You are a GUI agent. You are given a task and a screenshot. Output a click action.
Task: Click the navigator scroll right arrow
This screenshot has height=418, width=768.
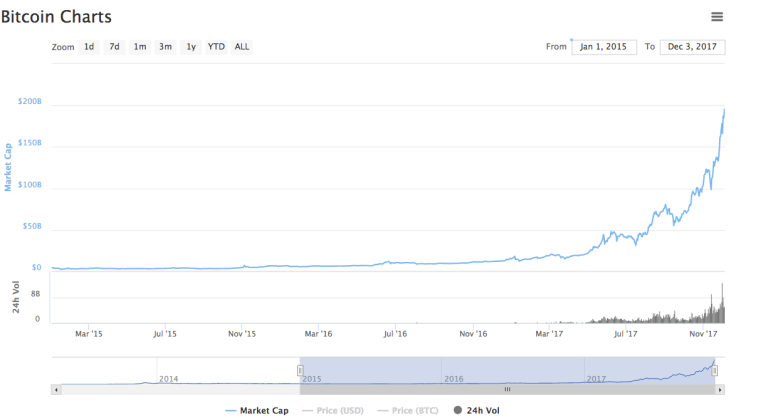click(x=720, y=390)
